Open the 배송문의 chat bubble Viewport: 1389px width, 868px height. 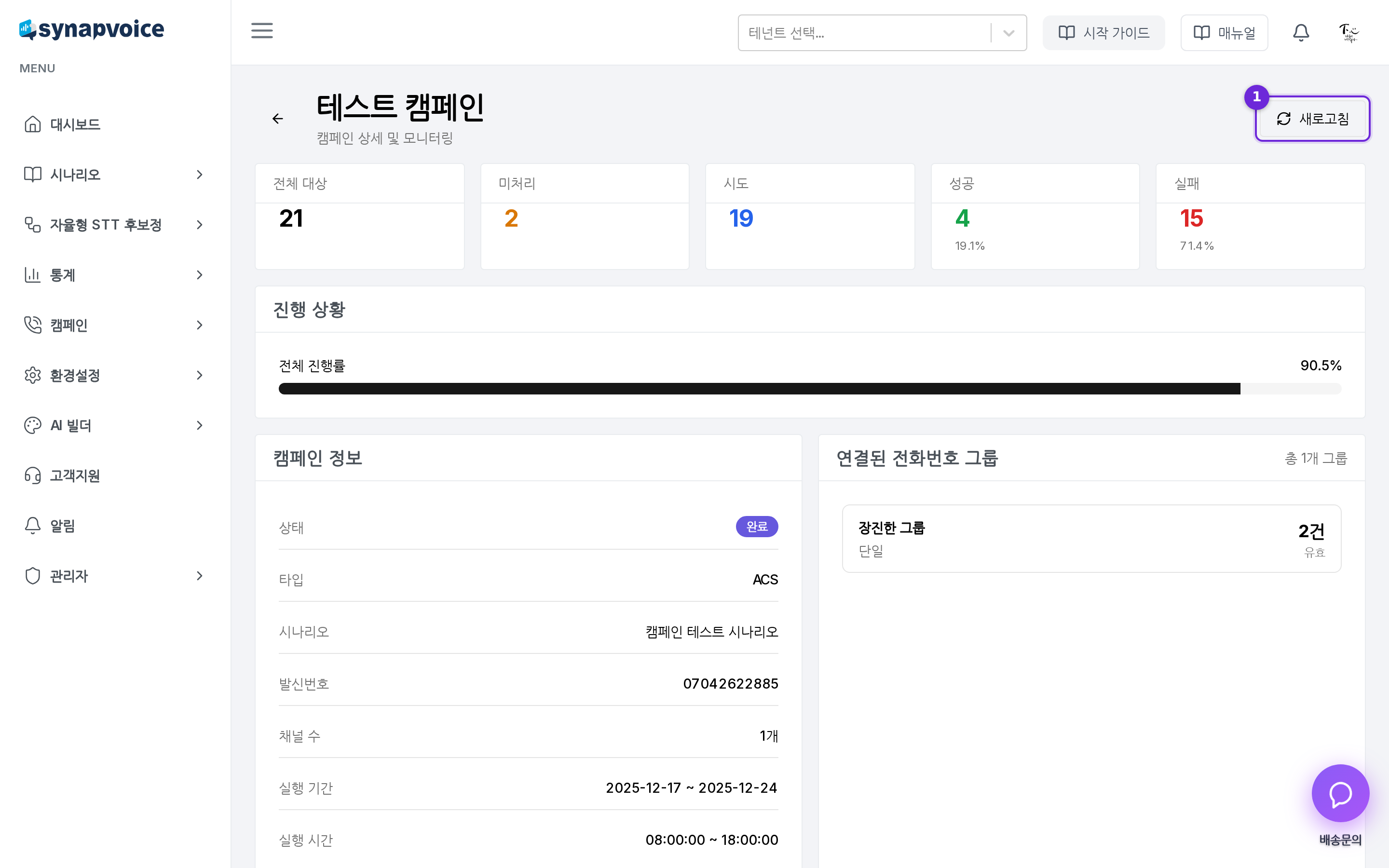1340,794
